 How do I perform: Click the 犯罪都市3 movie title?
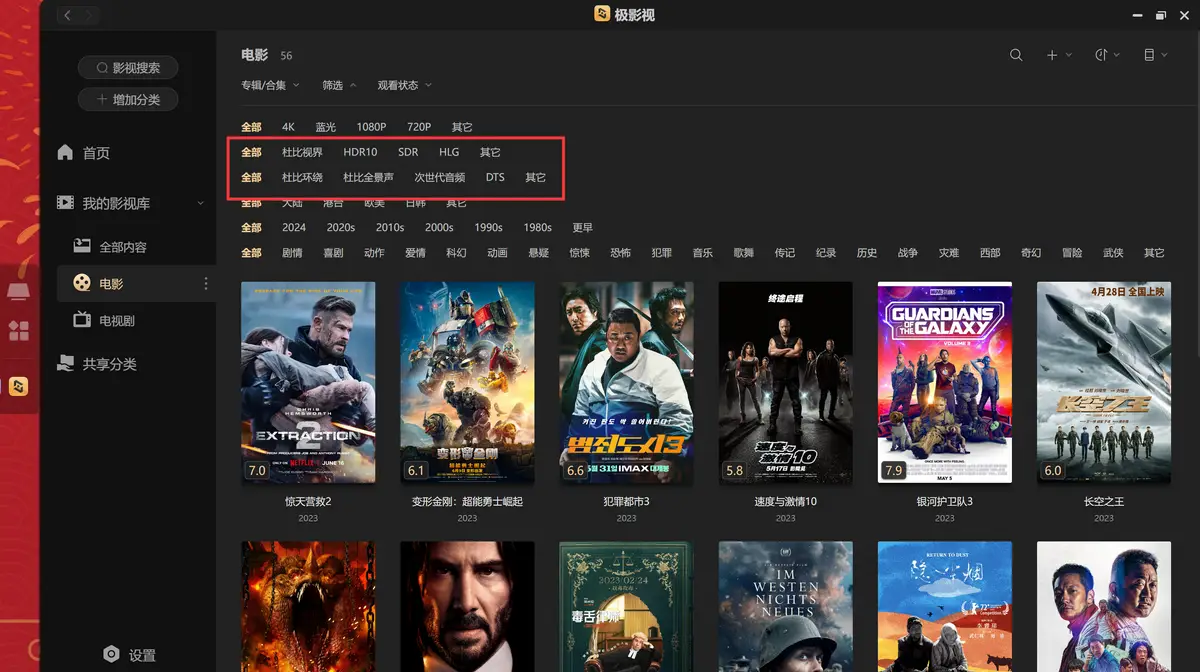click(626, 501)
